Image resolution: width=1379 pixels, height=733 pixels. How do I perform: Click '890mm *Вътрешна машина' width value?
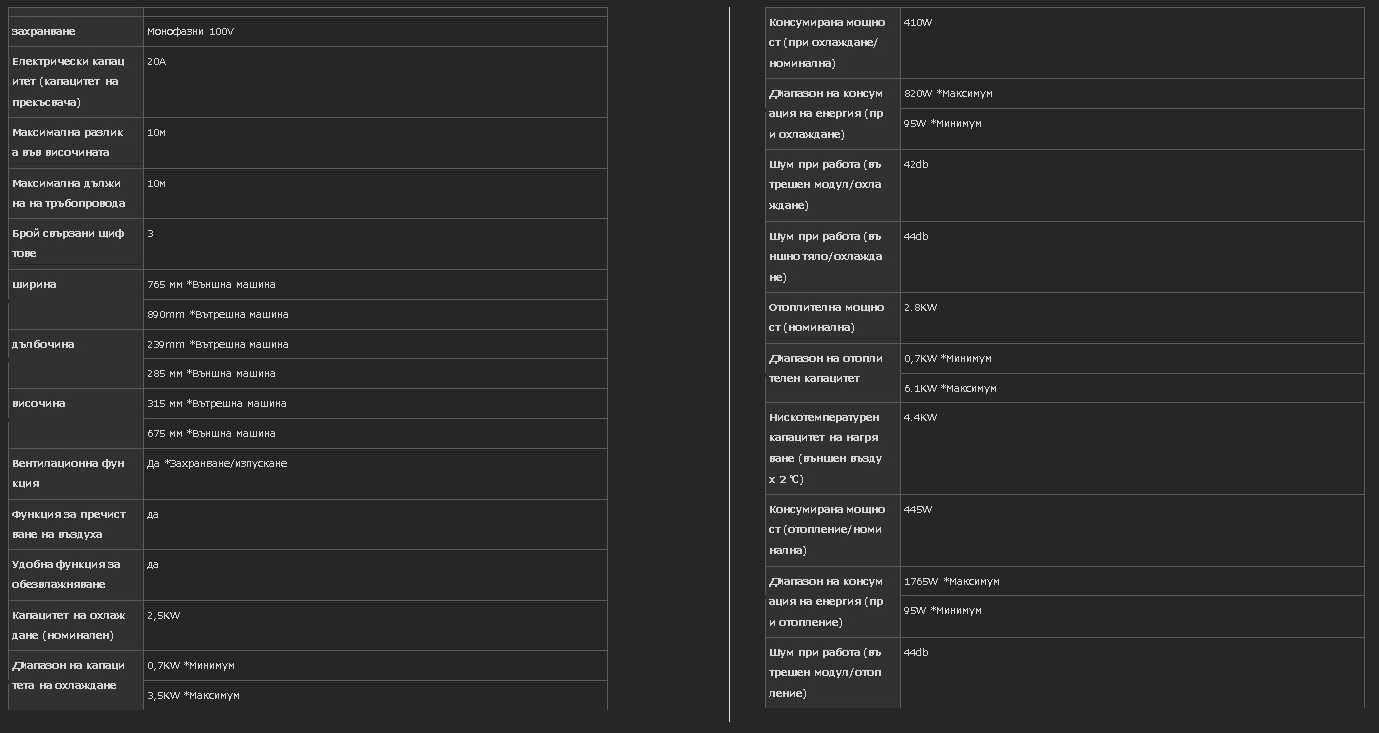click(217, 314)
